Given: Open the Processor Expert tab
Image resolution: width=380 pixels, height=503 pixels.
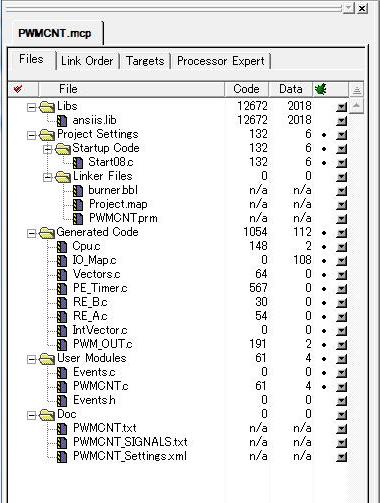Looking at the screenshot, I should coord(220,61).
